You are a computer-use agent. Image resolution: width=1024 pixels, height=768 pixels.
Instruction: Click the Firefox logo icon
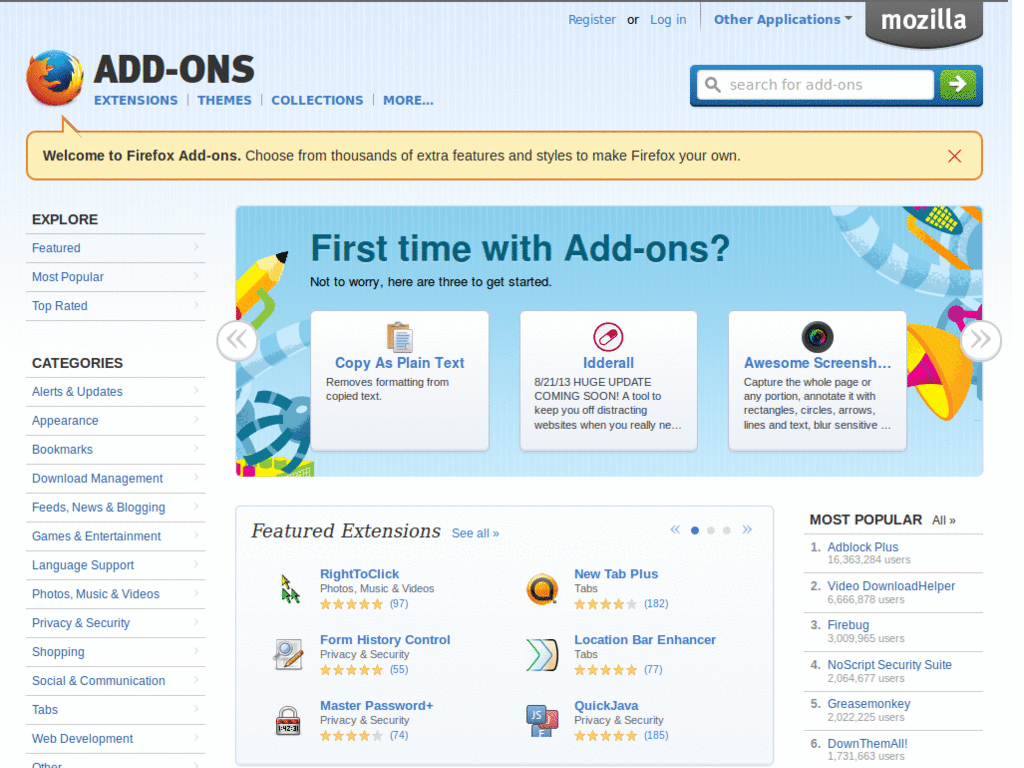[55, 78]
